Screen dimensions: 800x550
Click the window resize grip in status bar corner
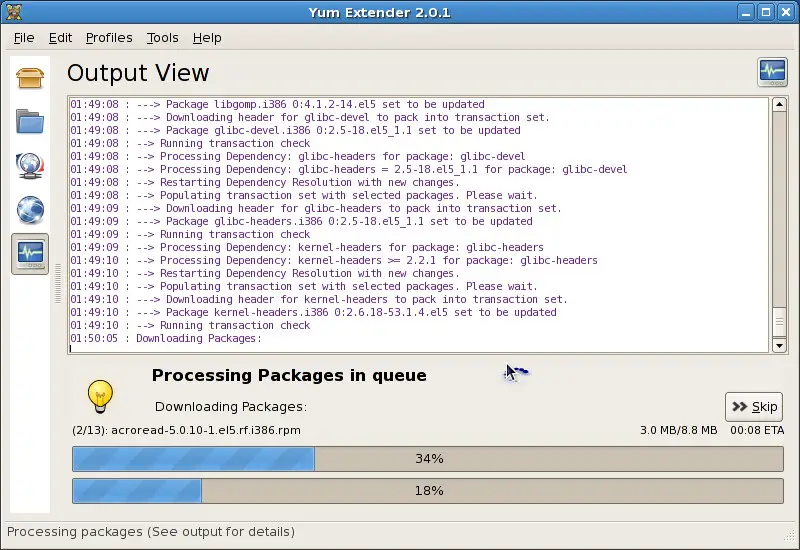tap(790, 535)
